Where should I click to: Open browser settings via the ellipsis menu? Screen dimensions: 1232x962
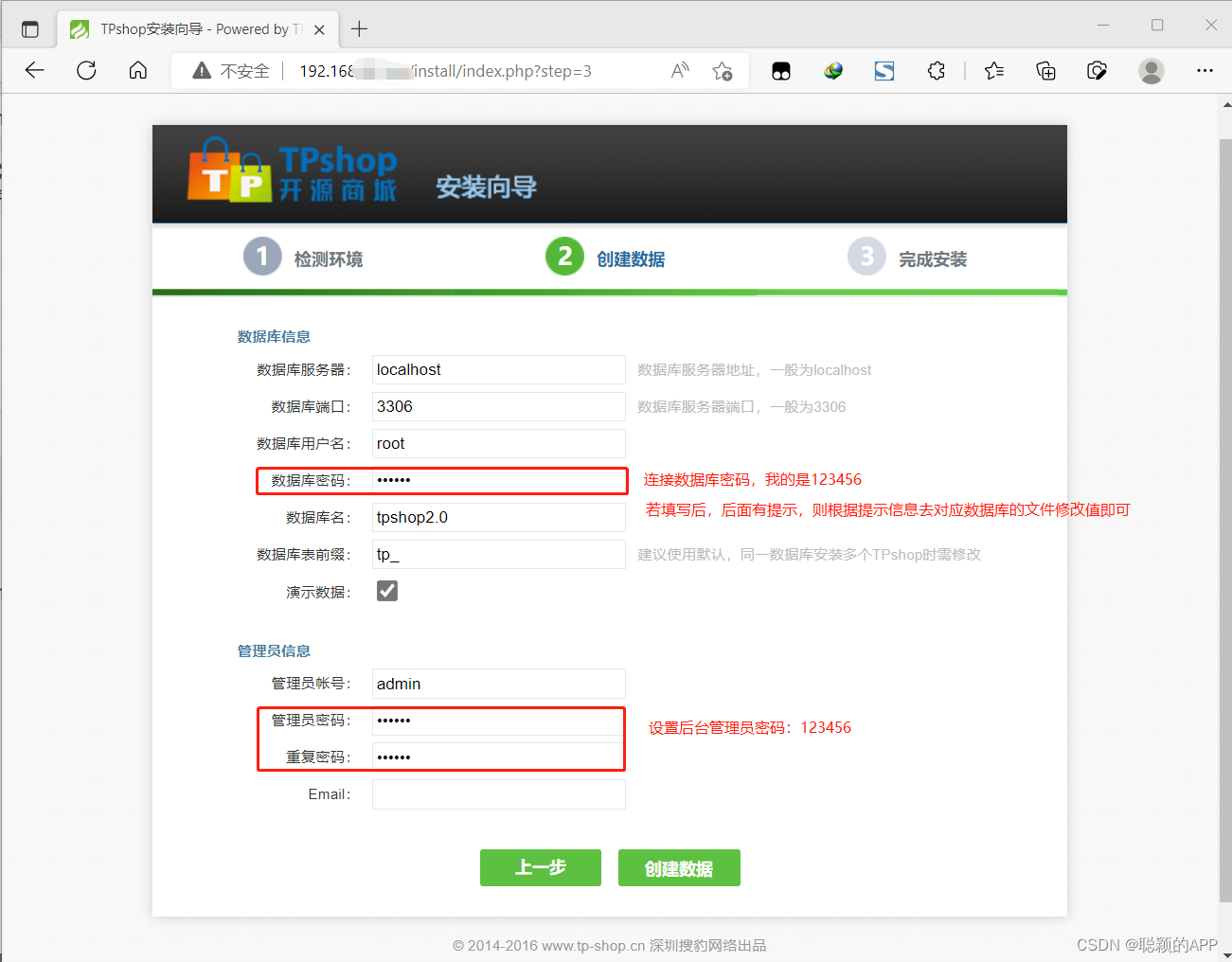click(x=1205, y=70)
